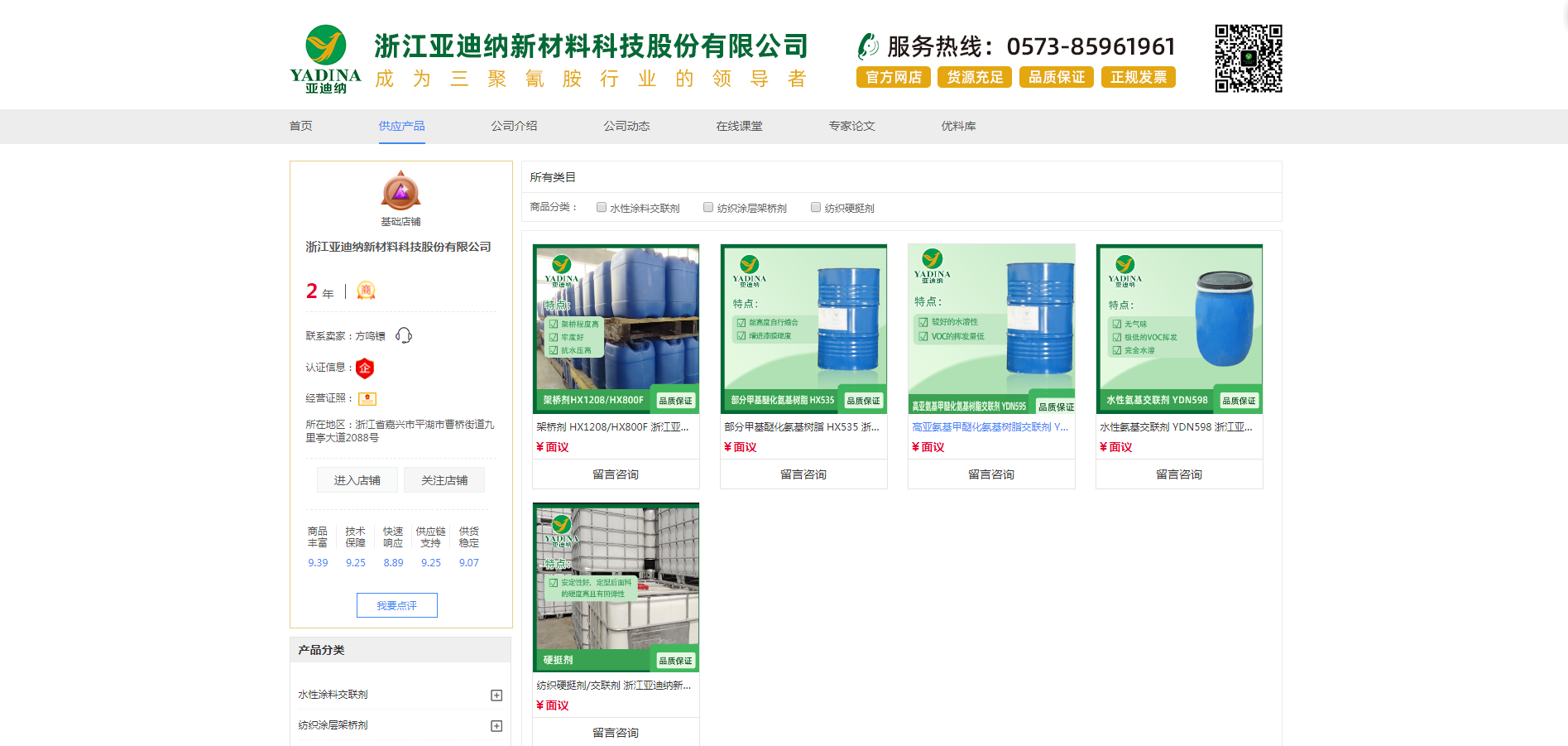
Task: Click the 进入店铺 button
Action: (x=357, y=480)
